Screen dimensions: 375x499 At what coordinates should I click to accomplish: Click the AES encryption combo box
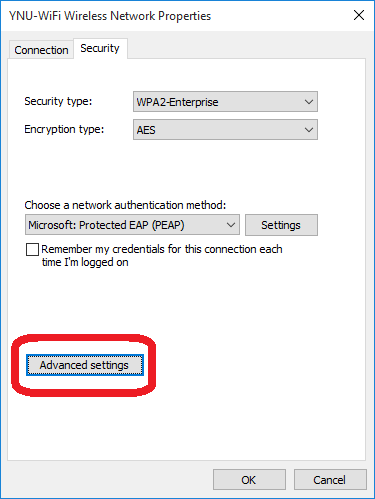click(225, 130)
